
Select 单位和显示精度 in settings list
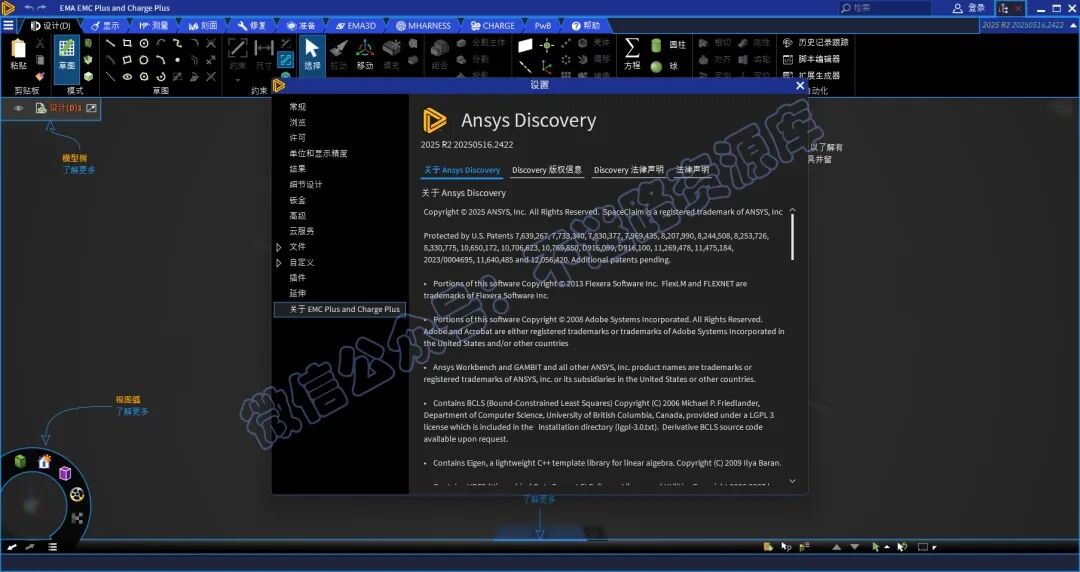[318, 154]
